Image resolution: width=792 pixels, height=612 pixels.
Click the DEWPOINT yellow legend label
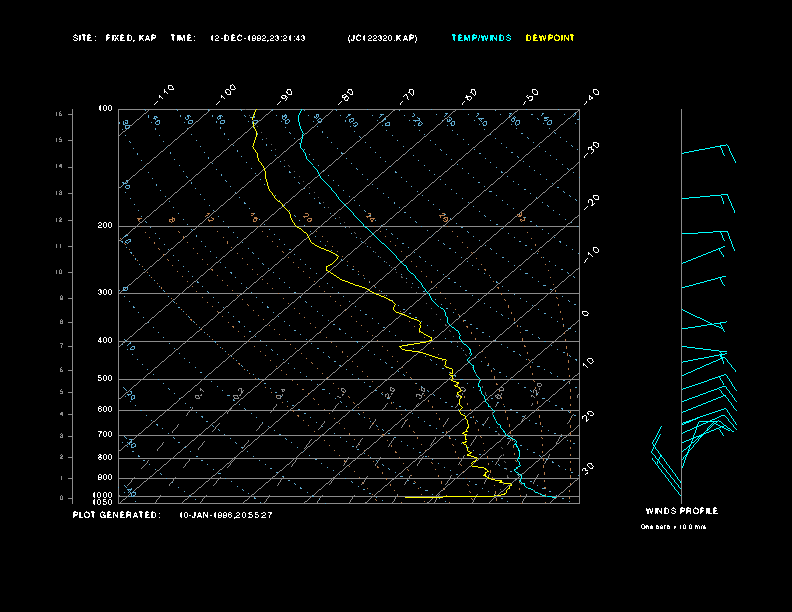550,38
